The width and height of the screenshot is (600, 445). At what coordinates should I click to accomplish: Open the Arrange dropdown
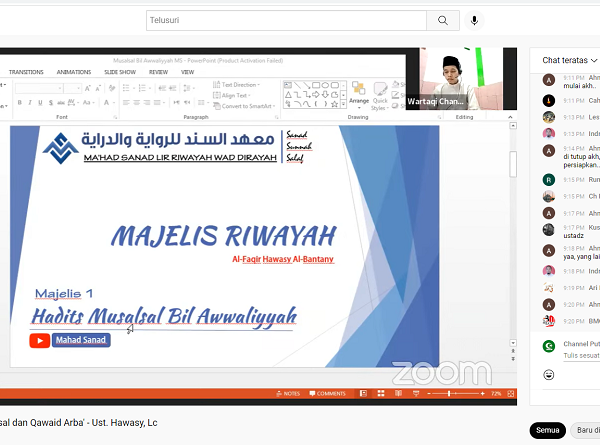tap(359, 95)
